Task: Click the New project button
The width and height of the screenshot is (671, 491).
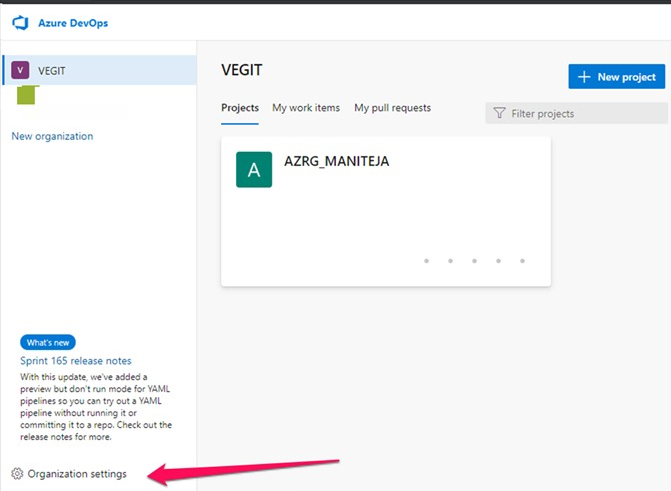Action: point(617,77)
